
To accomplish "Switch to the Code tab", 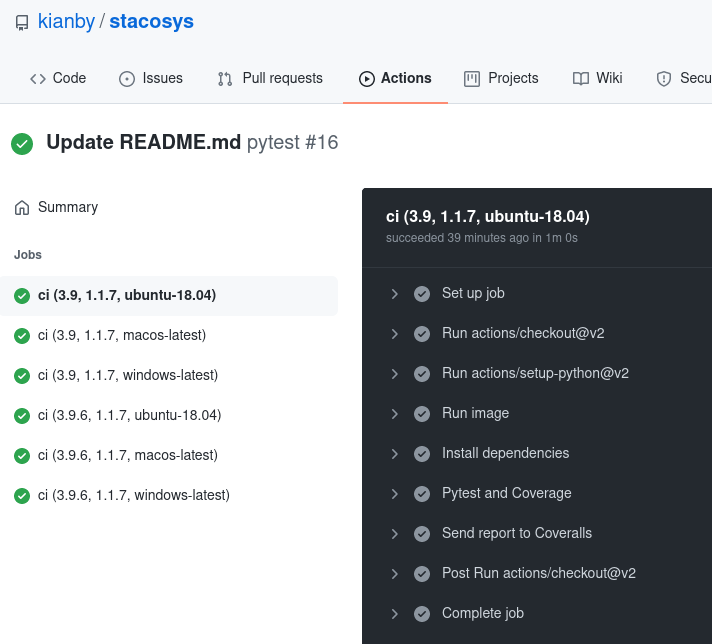I will pos(58,78).
